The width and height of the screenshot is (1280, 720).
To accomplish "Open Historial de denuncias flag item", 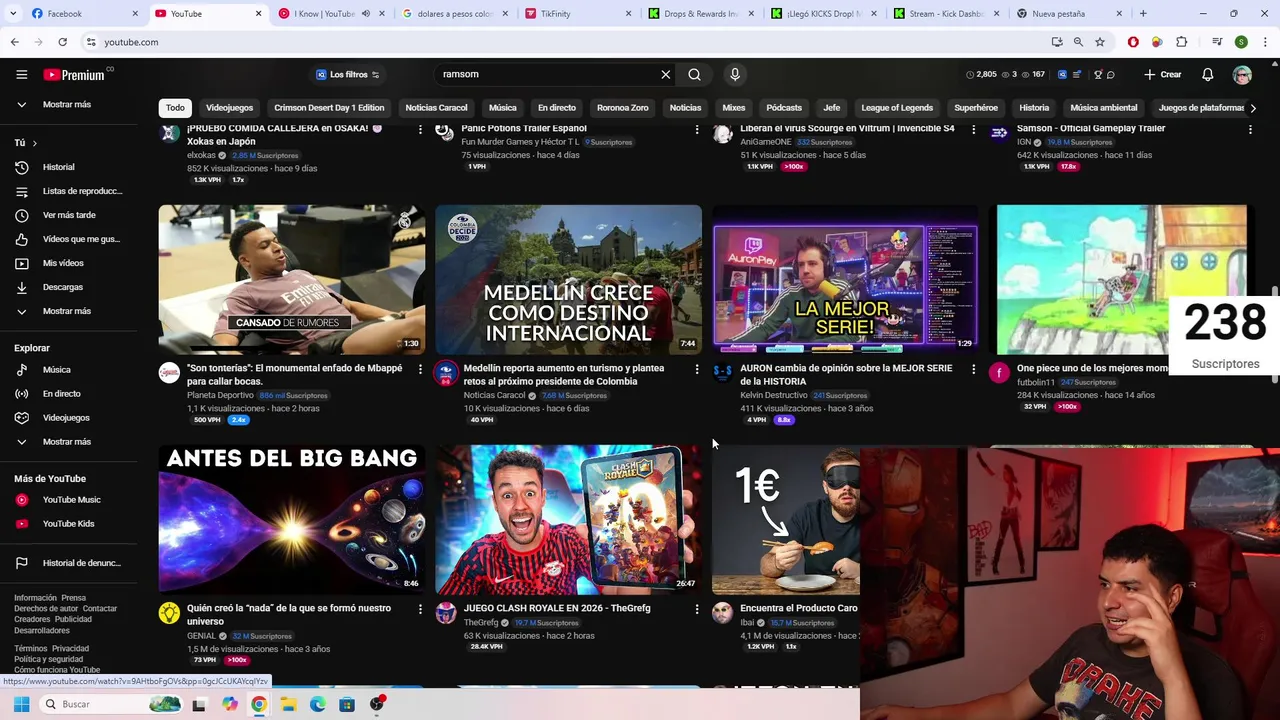I will [68, 563].
